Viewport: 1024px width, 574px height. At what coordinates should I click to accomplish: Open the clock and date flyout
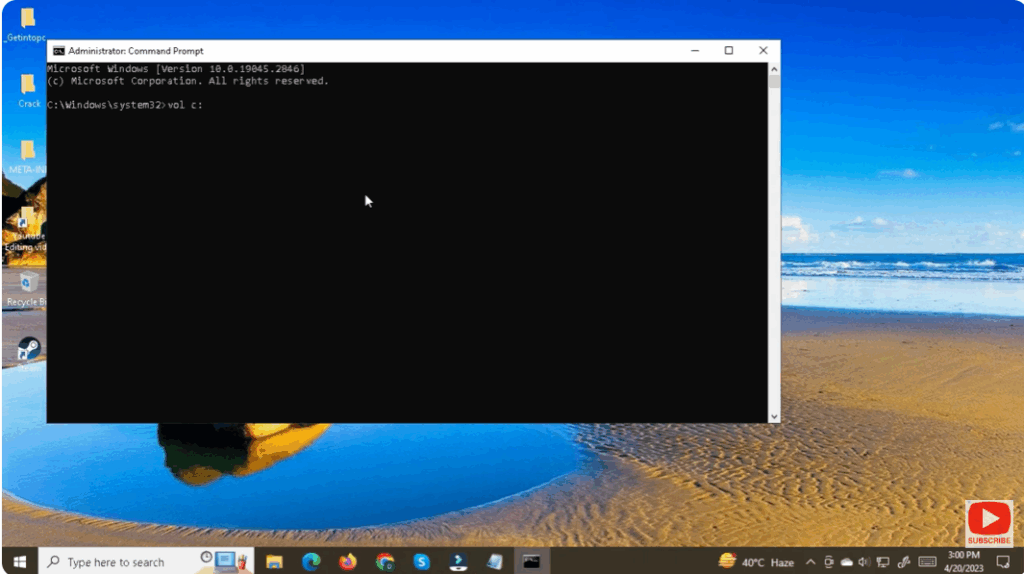[963, 561]
